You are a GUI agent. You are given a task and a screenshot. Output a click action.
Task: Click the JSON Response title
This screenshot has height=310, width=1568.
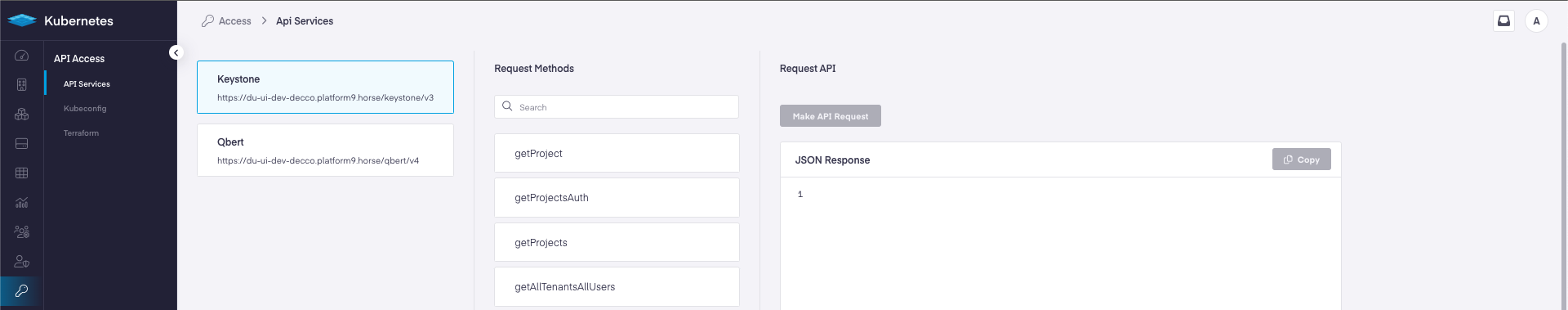pos(832,160)
